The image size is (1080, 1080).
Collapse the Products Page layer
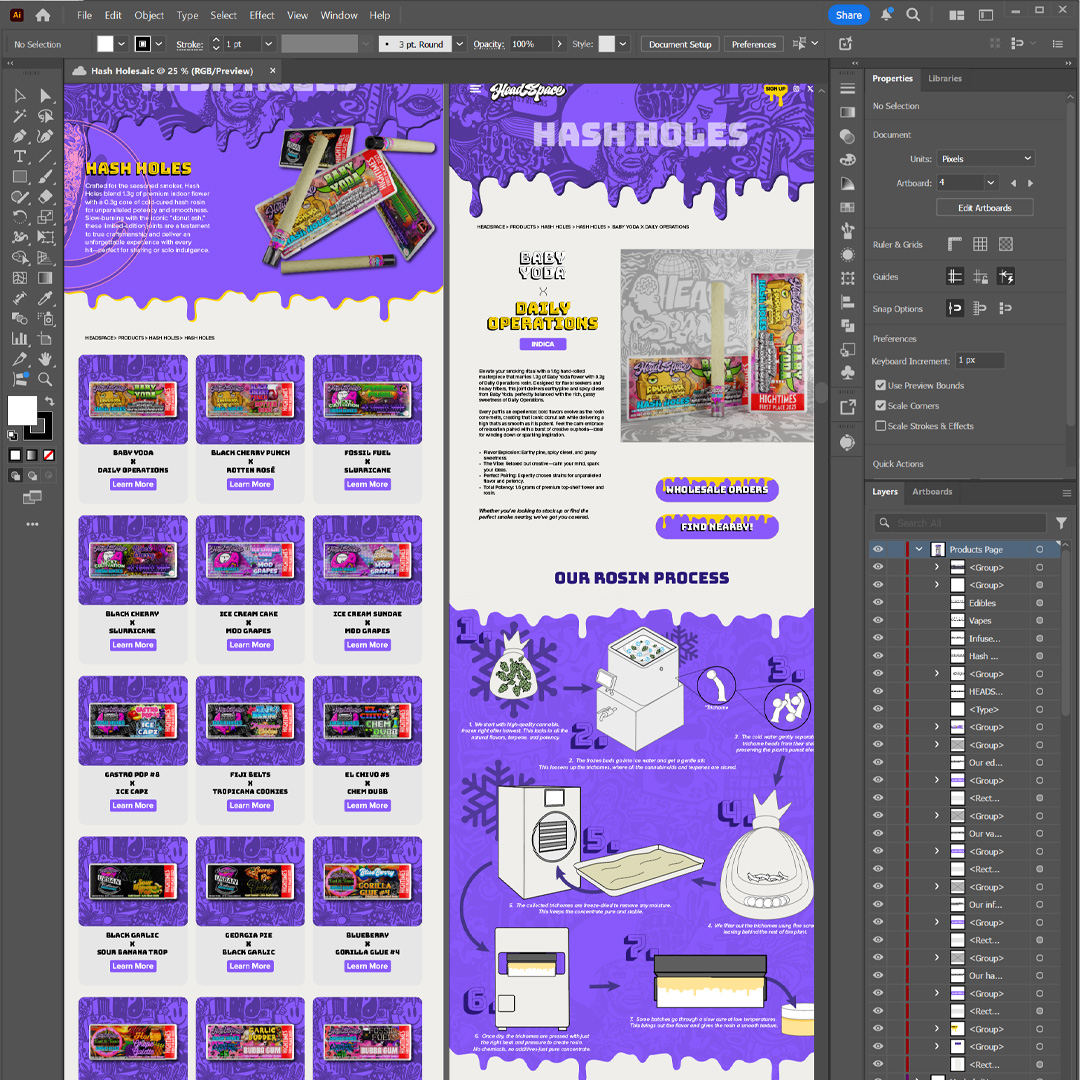pos(919,550)
